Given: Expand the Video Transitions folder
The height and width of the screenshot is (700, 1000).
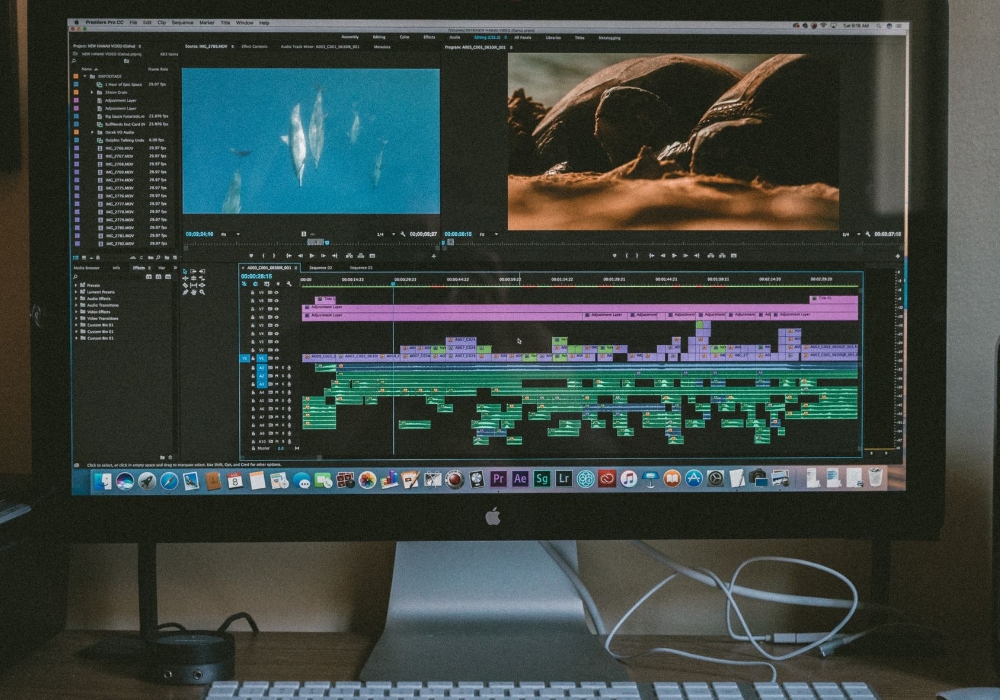Looking at the screenshot, I should click(x=76, y=318).
